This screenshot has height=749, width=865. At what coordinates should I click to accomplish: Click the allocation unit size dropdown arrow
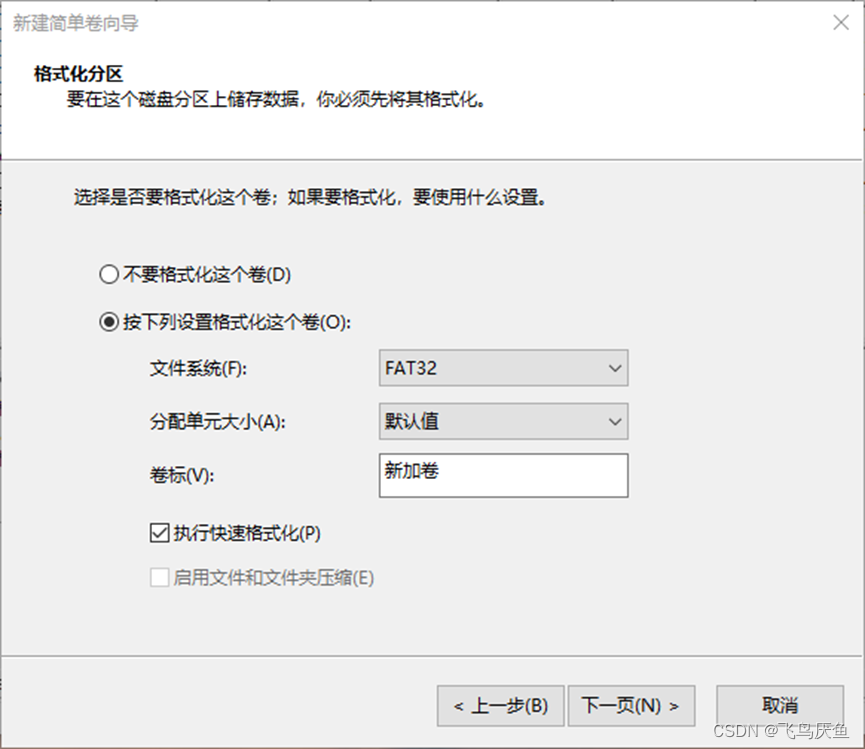[x=617, y=421]
